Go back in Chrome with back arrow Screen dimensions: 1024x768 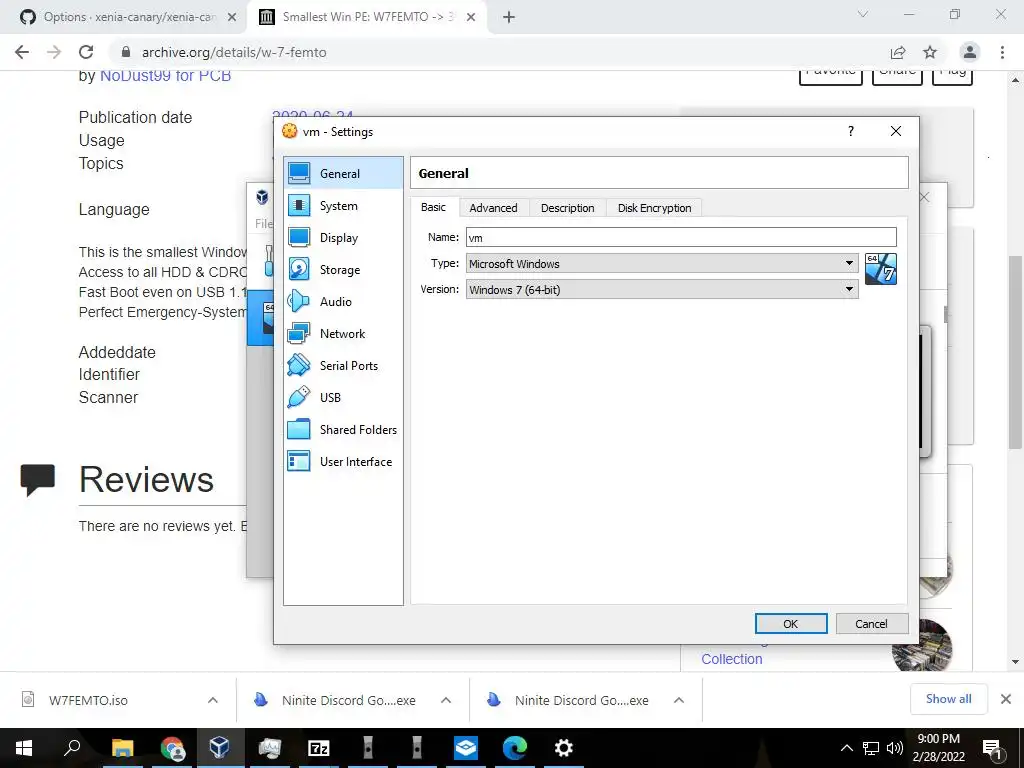click(22, 52)
